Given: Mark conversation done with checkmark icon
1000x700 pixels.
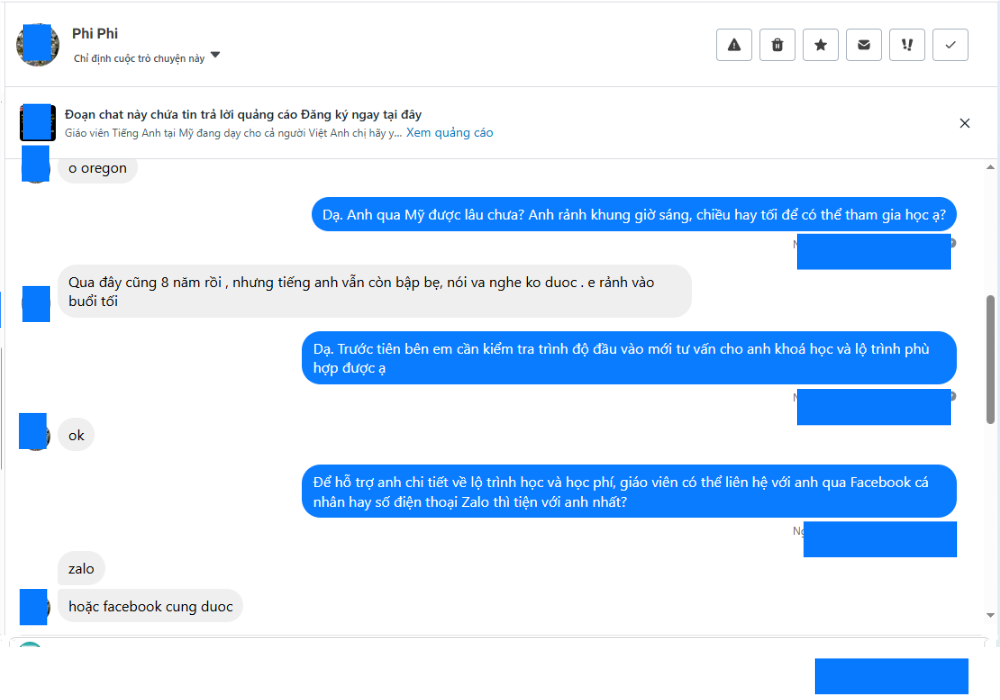Looking at the screenshot, I should point(950,45).
